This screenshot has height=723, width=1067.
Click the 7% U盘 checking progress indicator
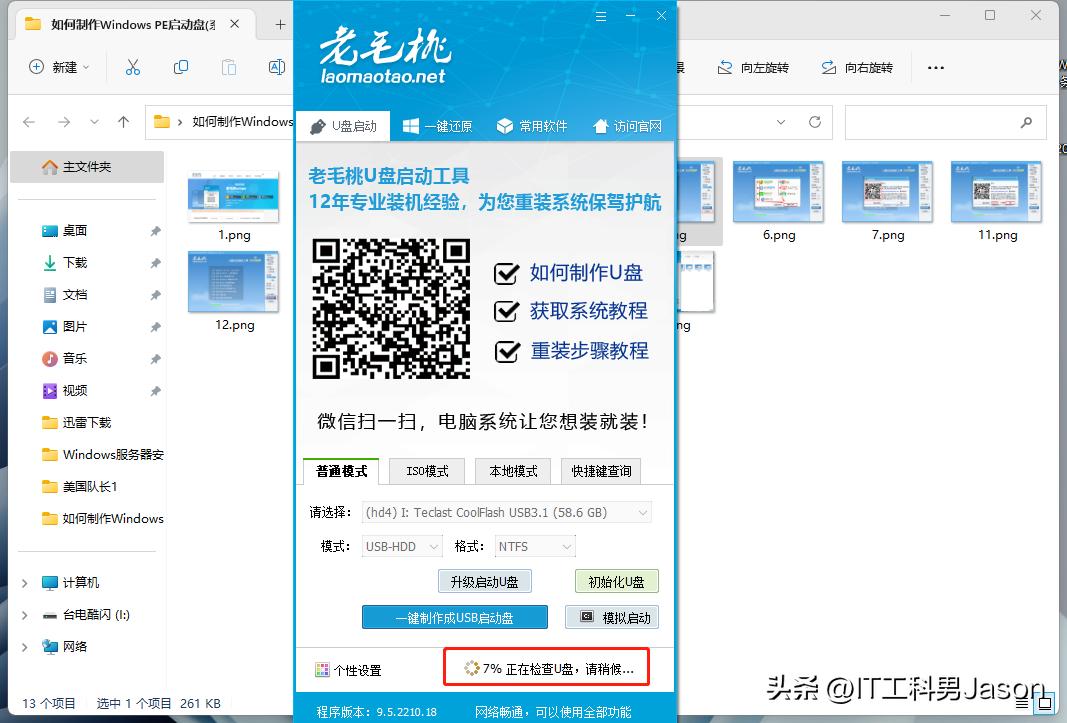[x=546, y=667]
